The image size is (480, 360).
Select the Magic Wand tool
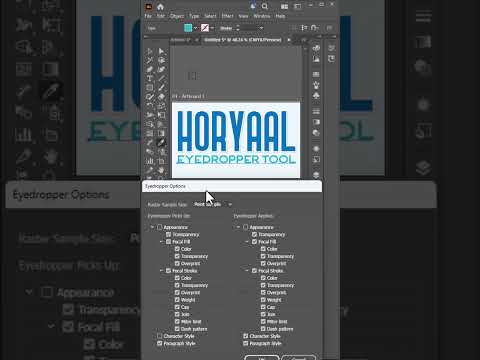150,60
